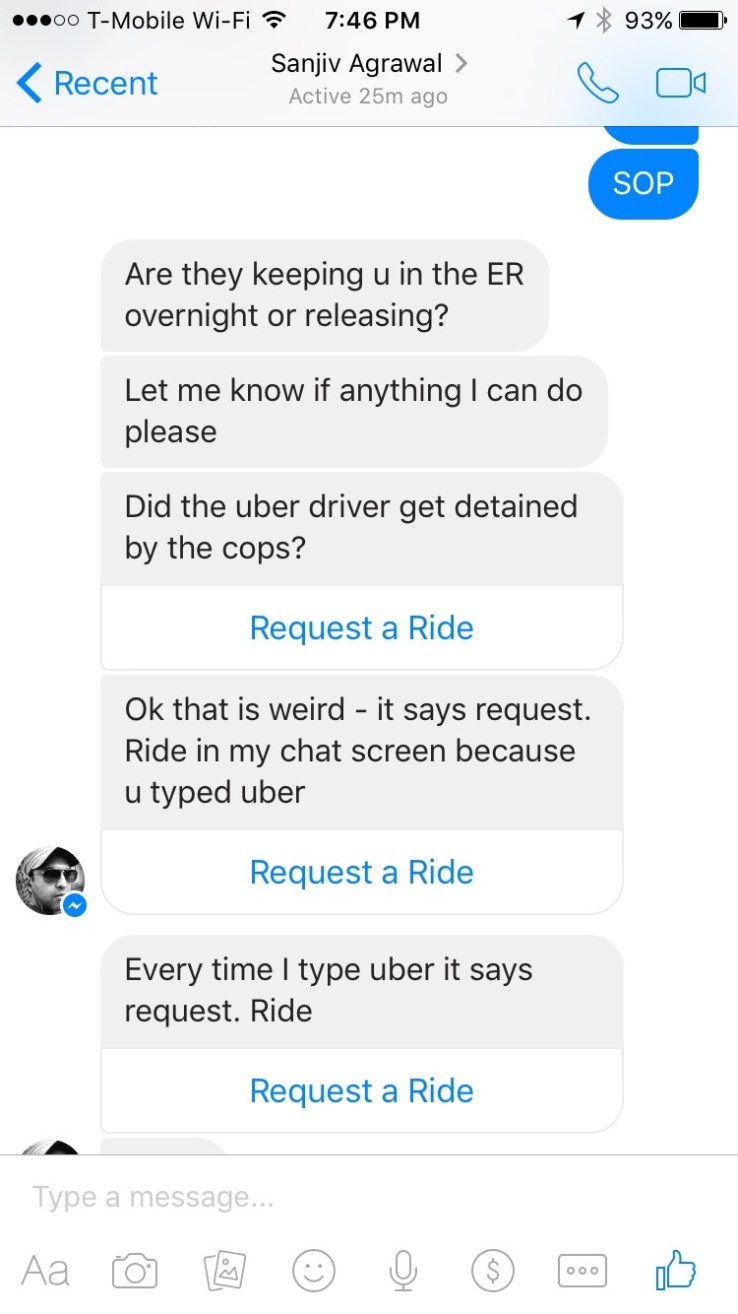Open the dollar-sign payment option
738x1314 pixels.
(492, 1271)
